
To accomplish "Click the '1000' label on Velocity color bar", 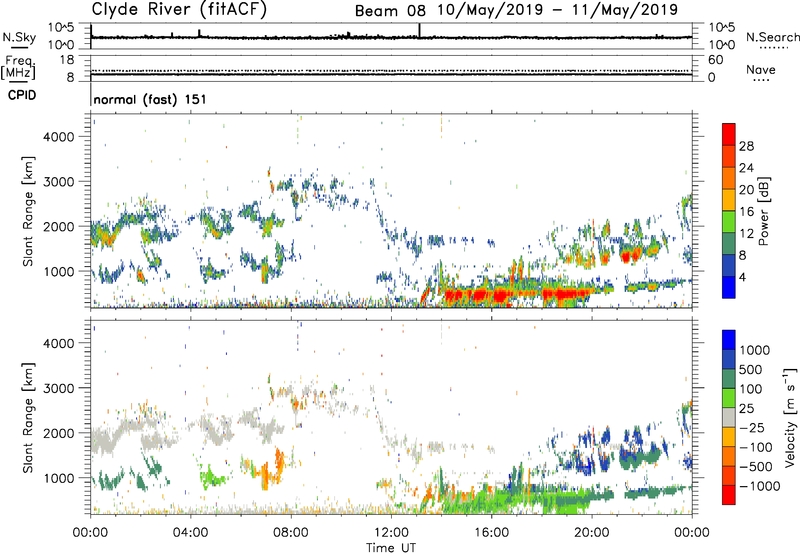I will [x=754, y=350].
